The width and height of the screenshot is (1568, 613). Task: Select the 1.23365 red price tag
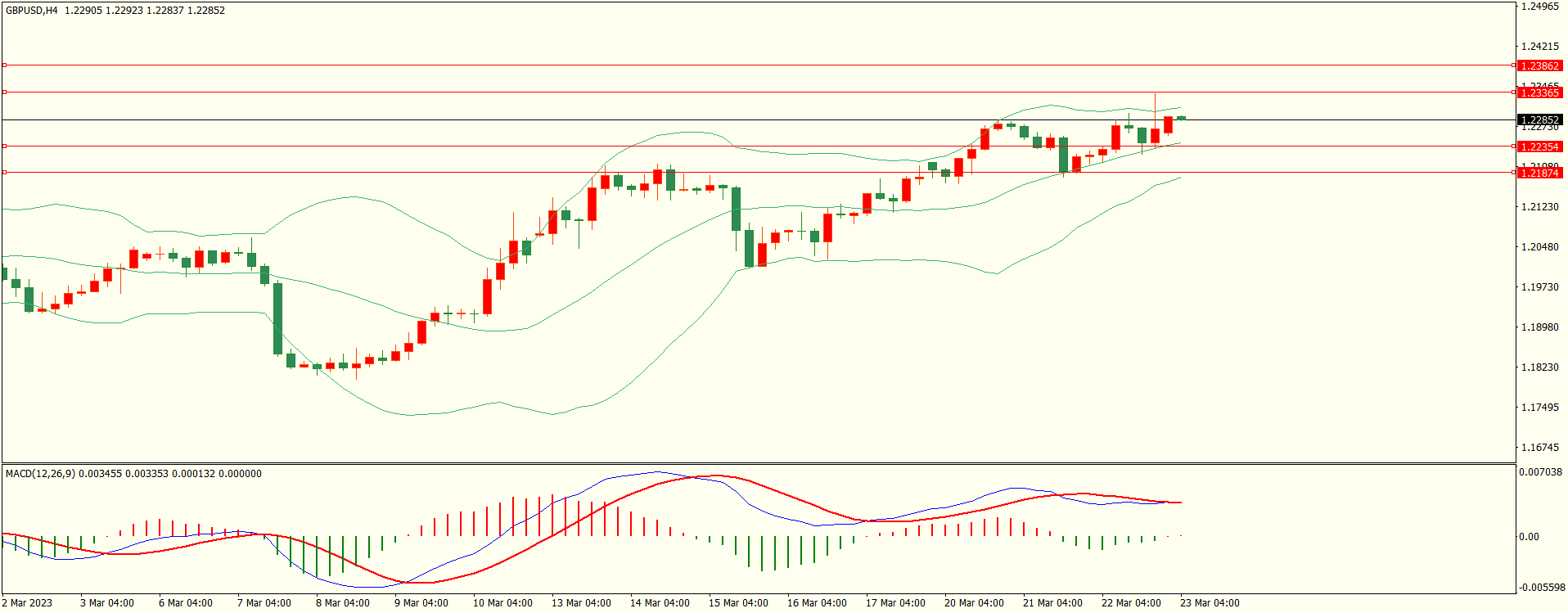coord(1539,92)
